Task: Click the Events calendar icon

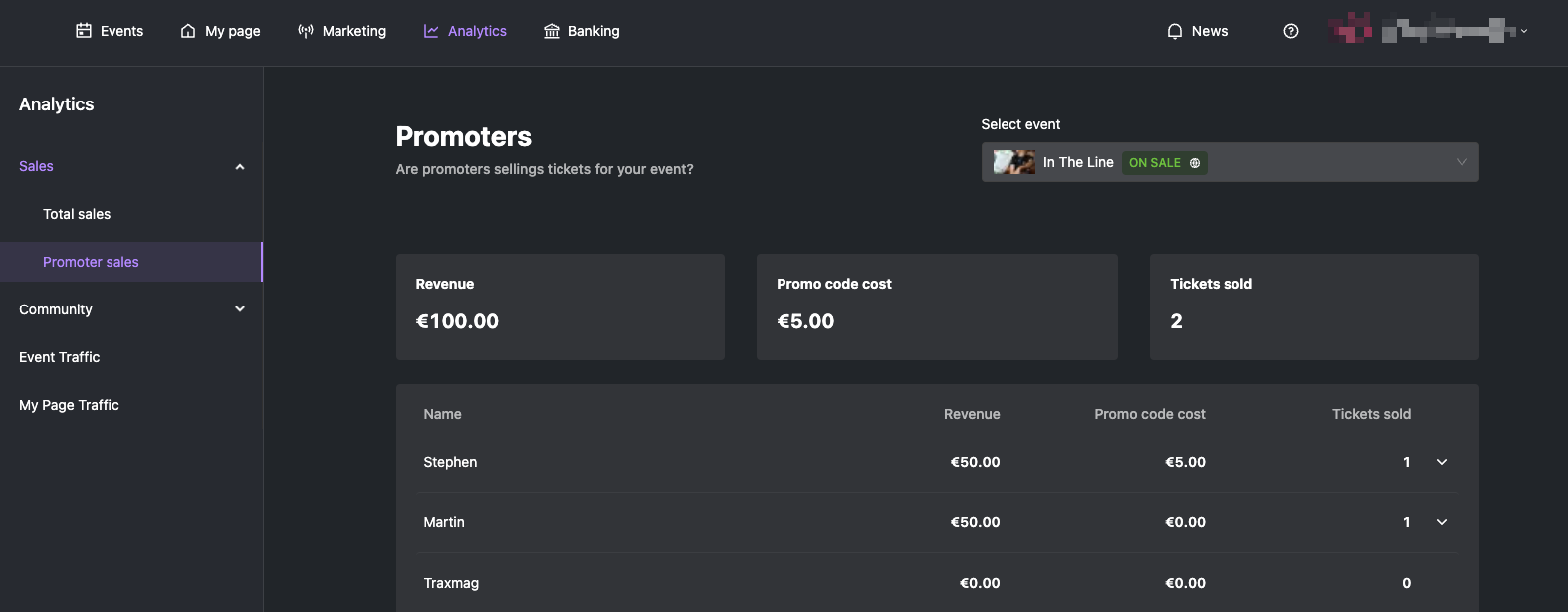Action: point(84,31)
